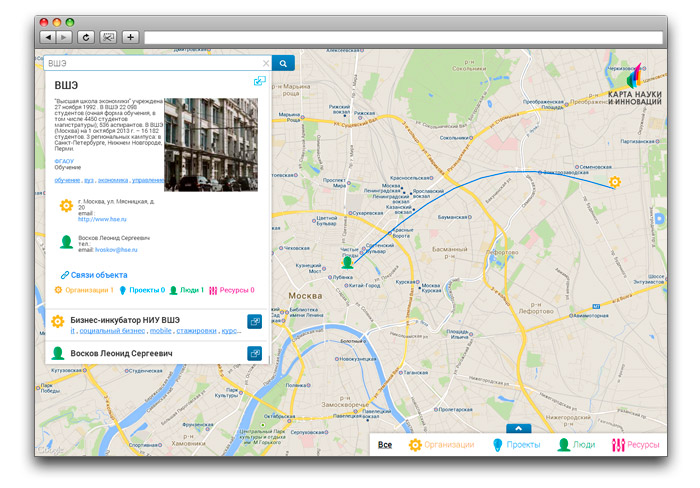The height and width of the screenshot is (488, 700).
Task: Show only Проекты on the map
Action: [x=514, y=444]
